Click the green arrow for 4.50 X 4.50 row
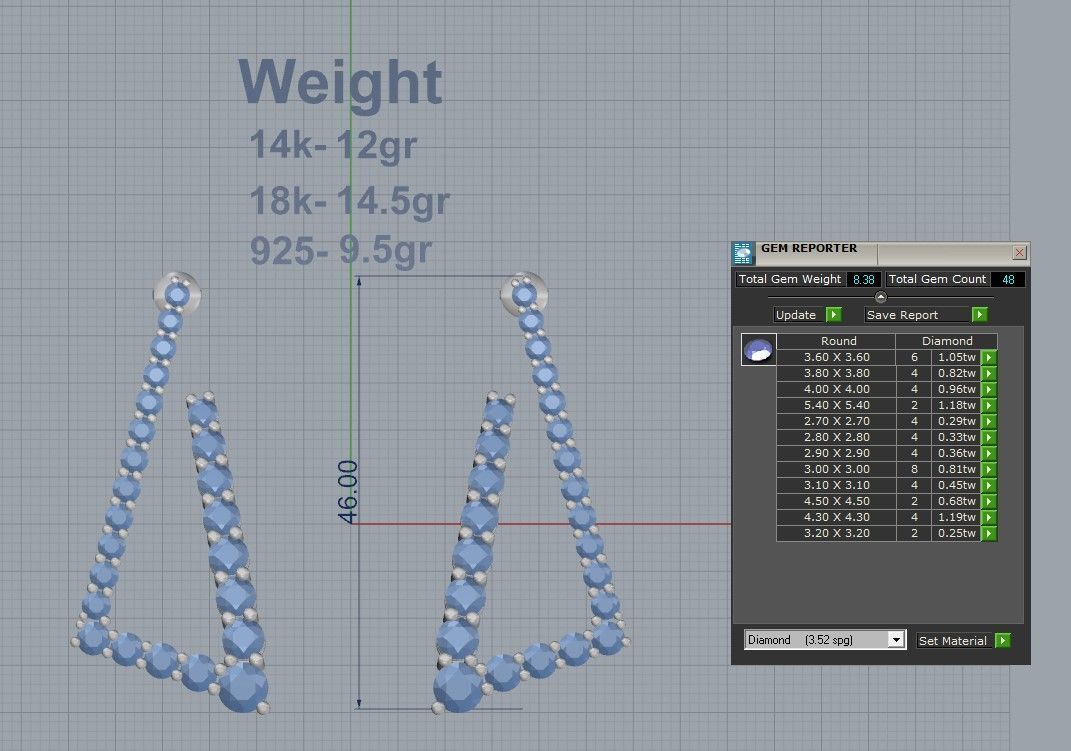Viewport: 1071px width, 751px height. (988, 501)
